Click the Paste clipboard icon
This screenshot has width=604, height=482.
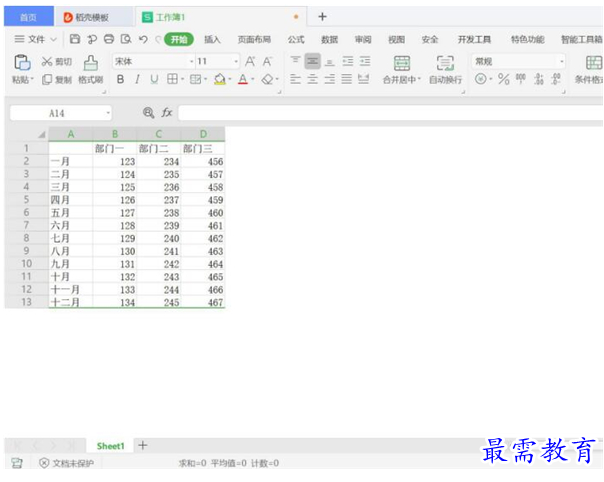tap(22, 63)
